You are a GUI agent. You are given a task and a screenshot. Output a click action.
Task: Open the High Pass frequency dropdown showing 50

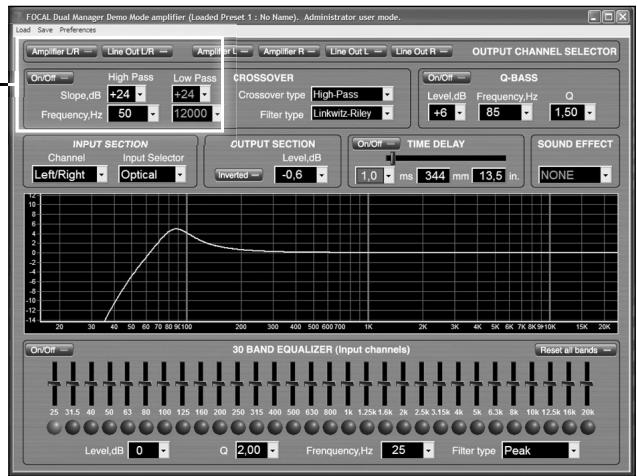(153, 114)
